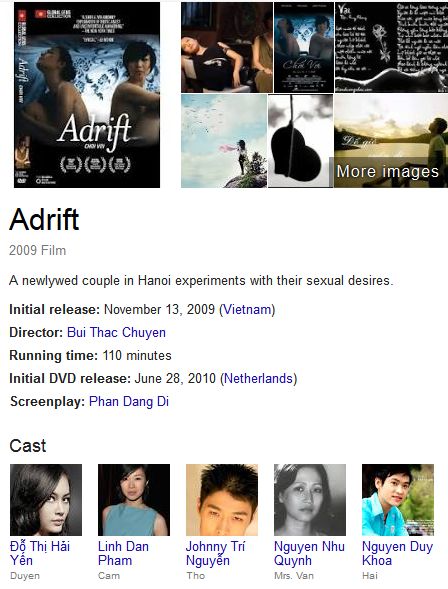View the woman on cliff sky thumbnail
The width and height of the screenshot is (448, 589).
pos(224,141)
